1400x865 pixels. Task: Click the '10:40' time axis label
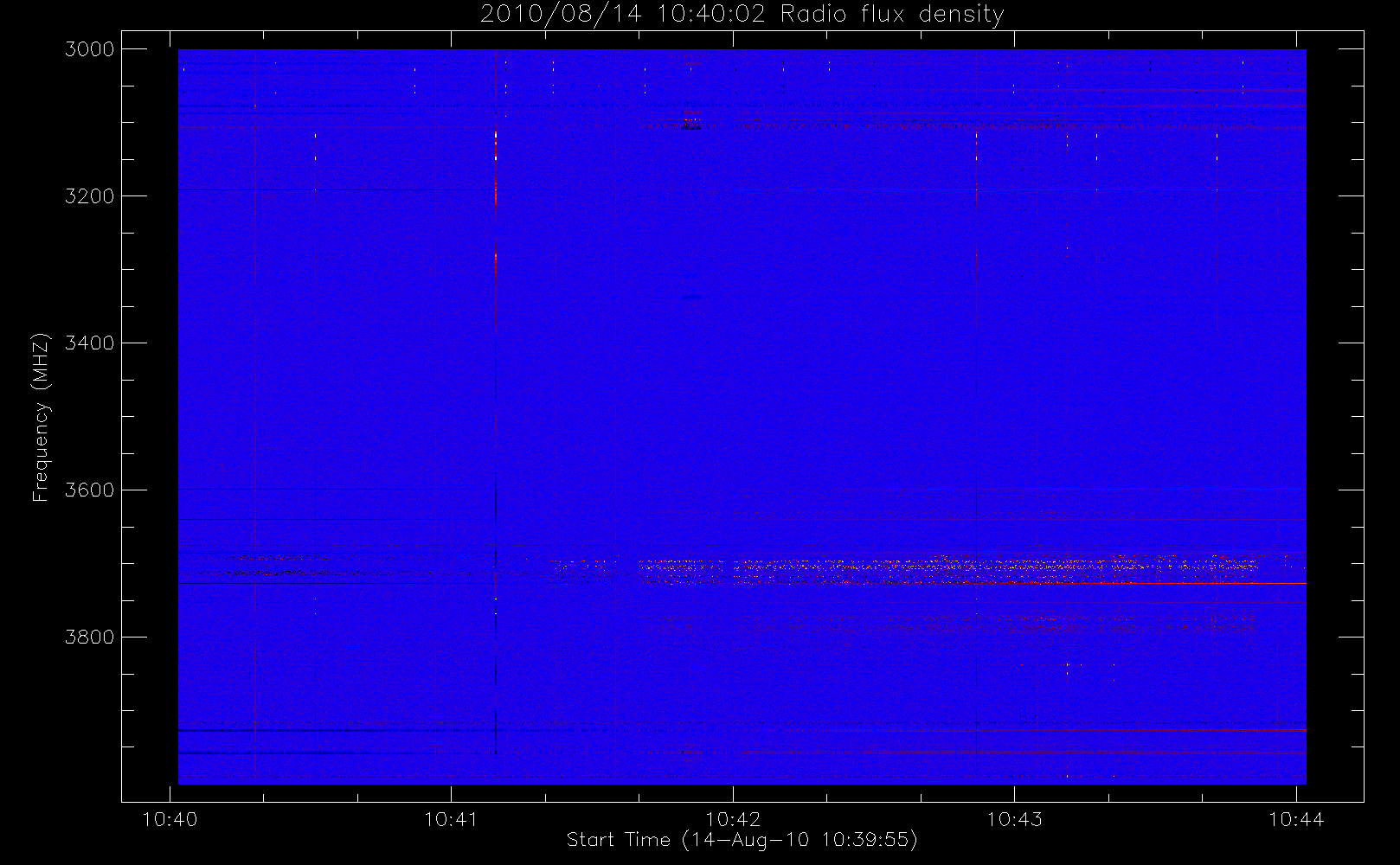pyautogui.click(x=170, y=819)
